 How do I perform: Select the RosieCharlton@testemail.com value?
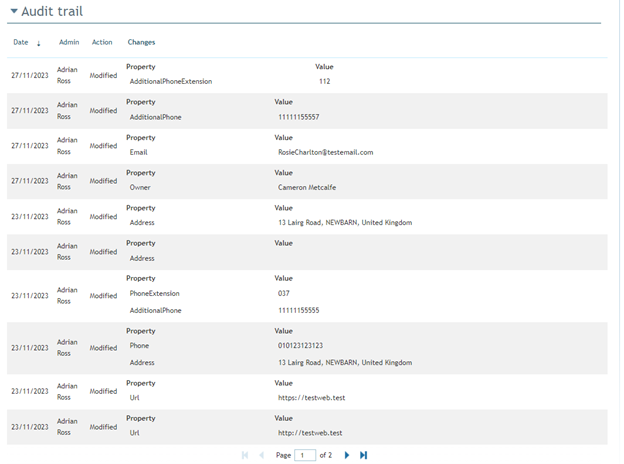tap(326, 152)
